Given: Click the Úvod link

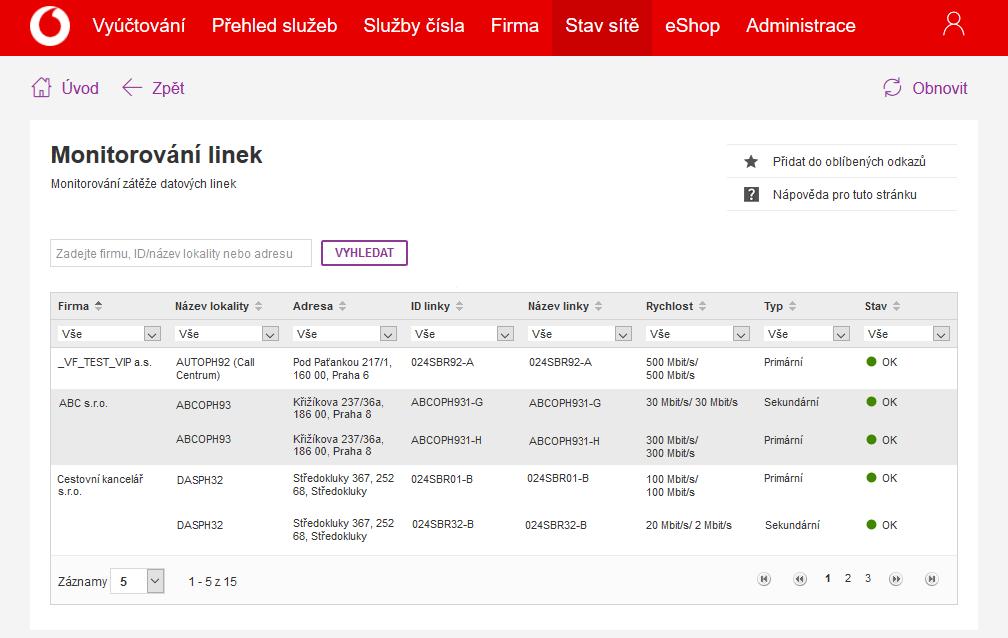Looking at the screenshot, I should (80, 88).
